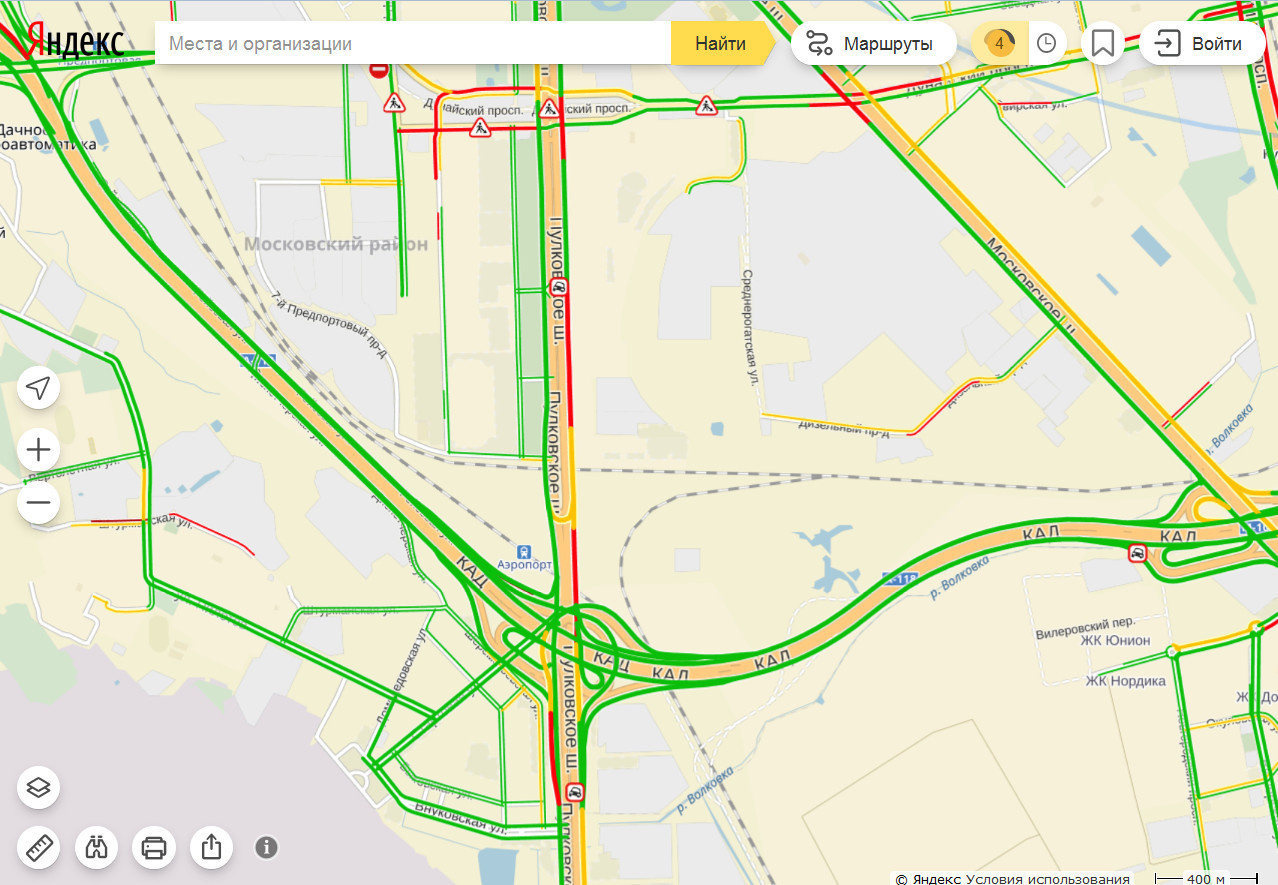This screenshot has width=1278, height=885.
Task: Zoom in with the plus button
Action: (x=39, y=448)
